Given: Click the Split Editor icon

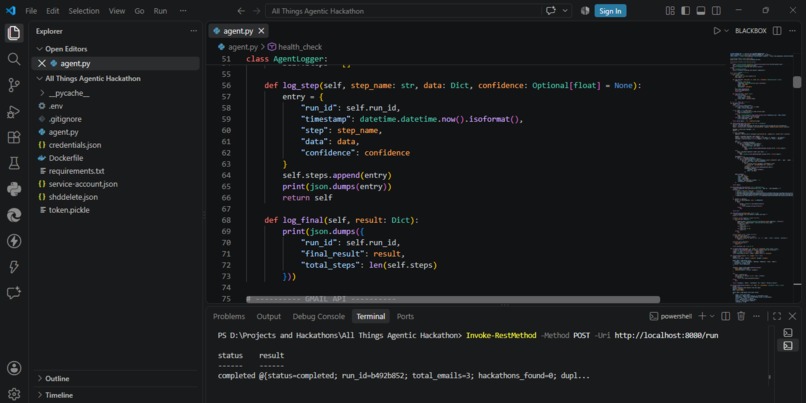Looking at the screenshot, I should pos(777,31).
